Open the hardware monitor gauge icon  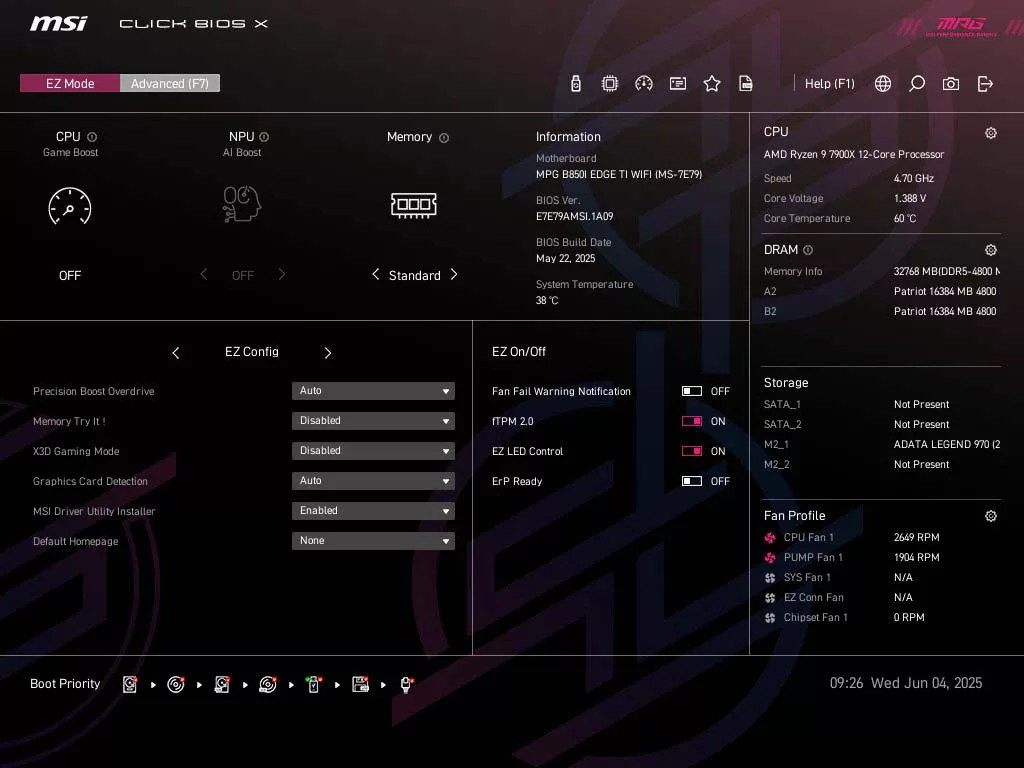643,84
